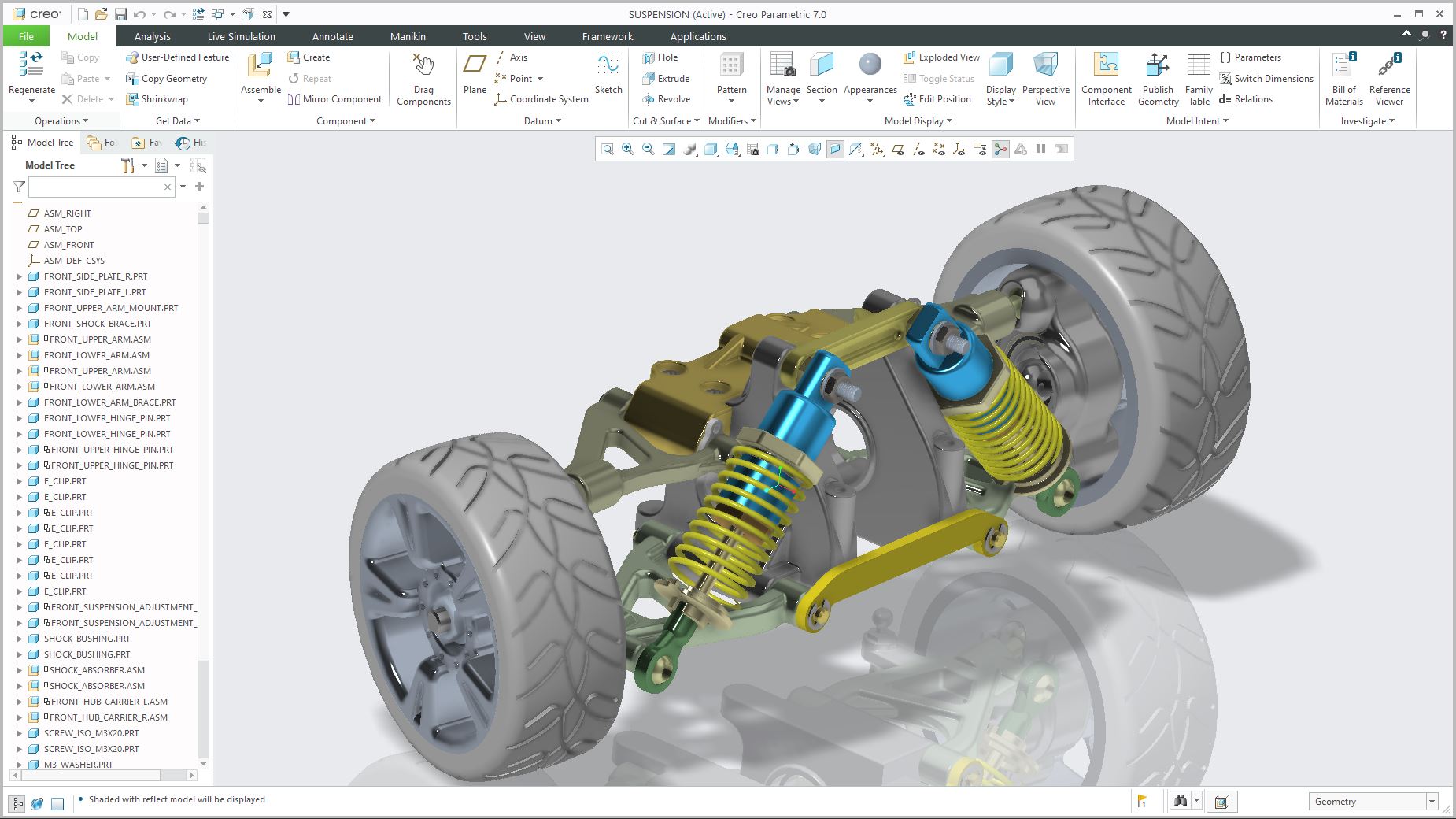This screenshot has width=1456, height=819.
Task: Click the Save icon in quick access toolbar
Action: 120,14
